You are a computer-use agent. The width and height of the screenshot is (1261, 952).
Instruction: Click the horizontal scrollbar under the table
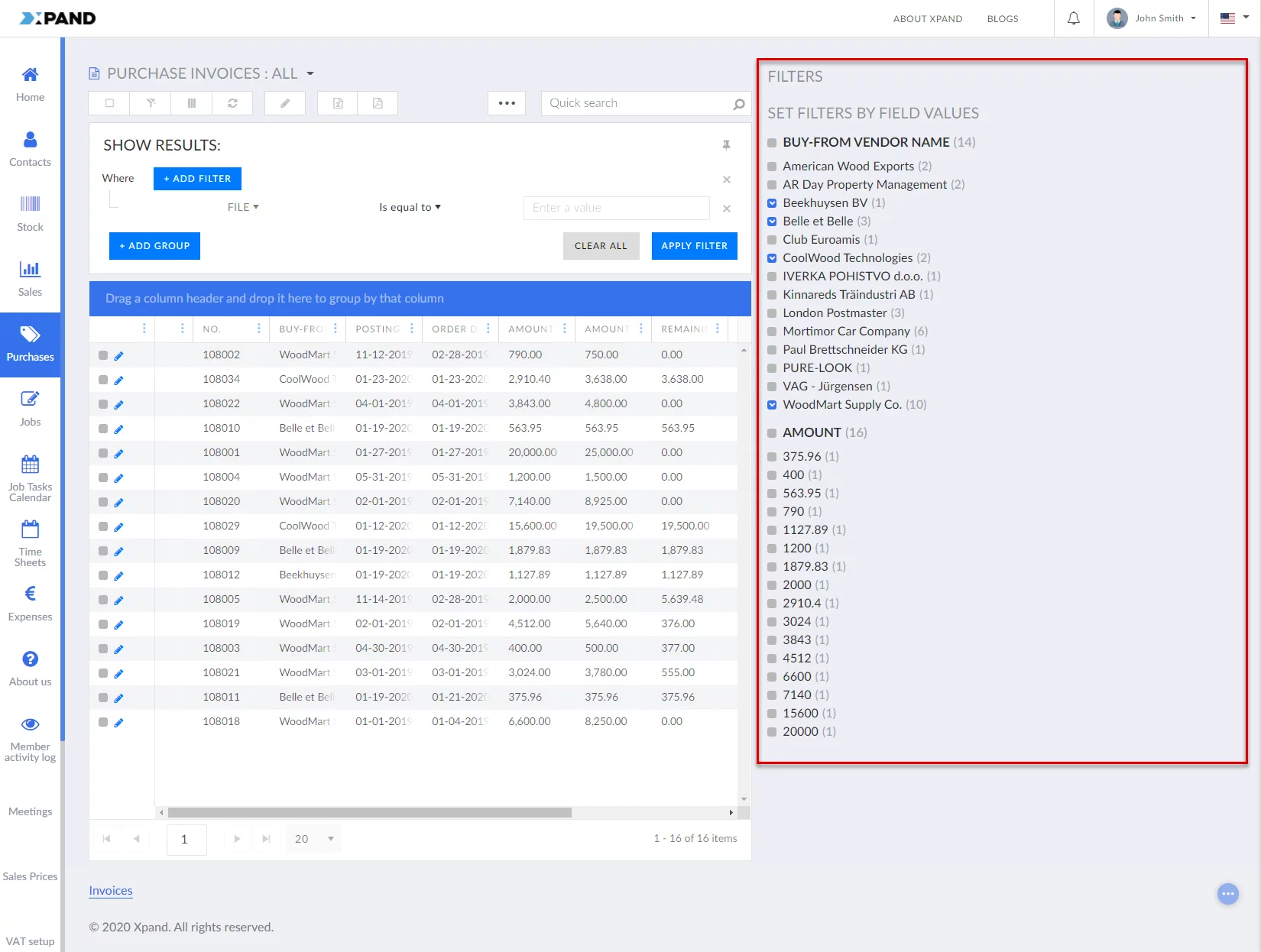[369, 812]
